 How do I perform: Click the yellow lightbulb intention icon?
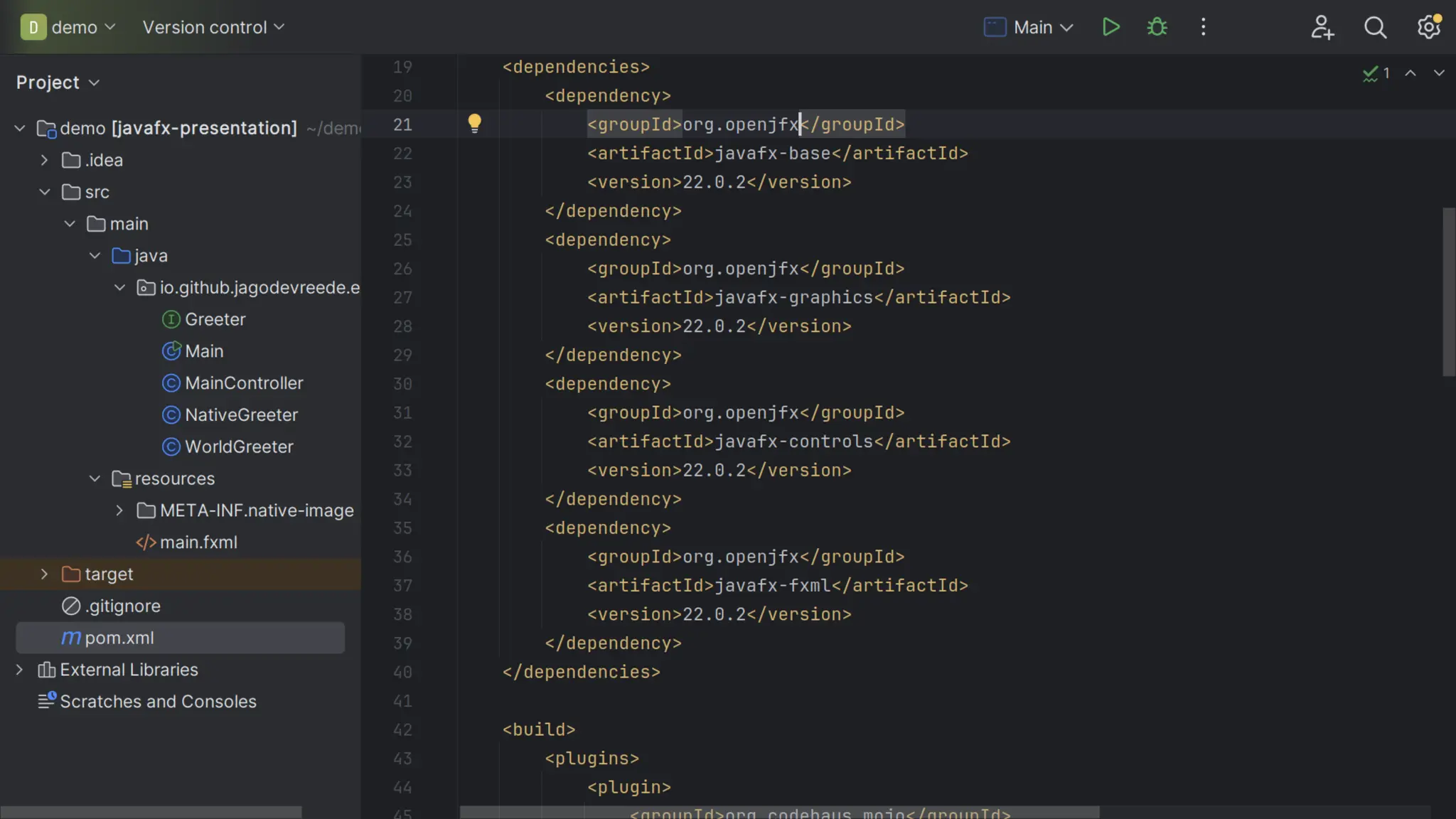coord(474,123)
